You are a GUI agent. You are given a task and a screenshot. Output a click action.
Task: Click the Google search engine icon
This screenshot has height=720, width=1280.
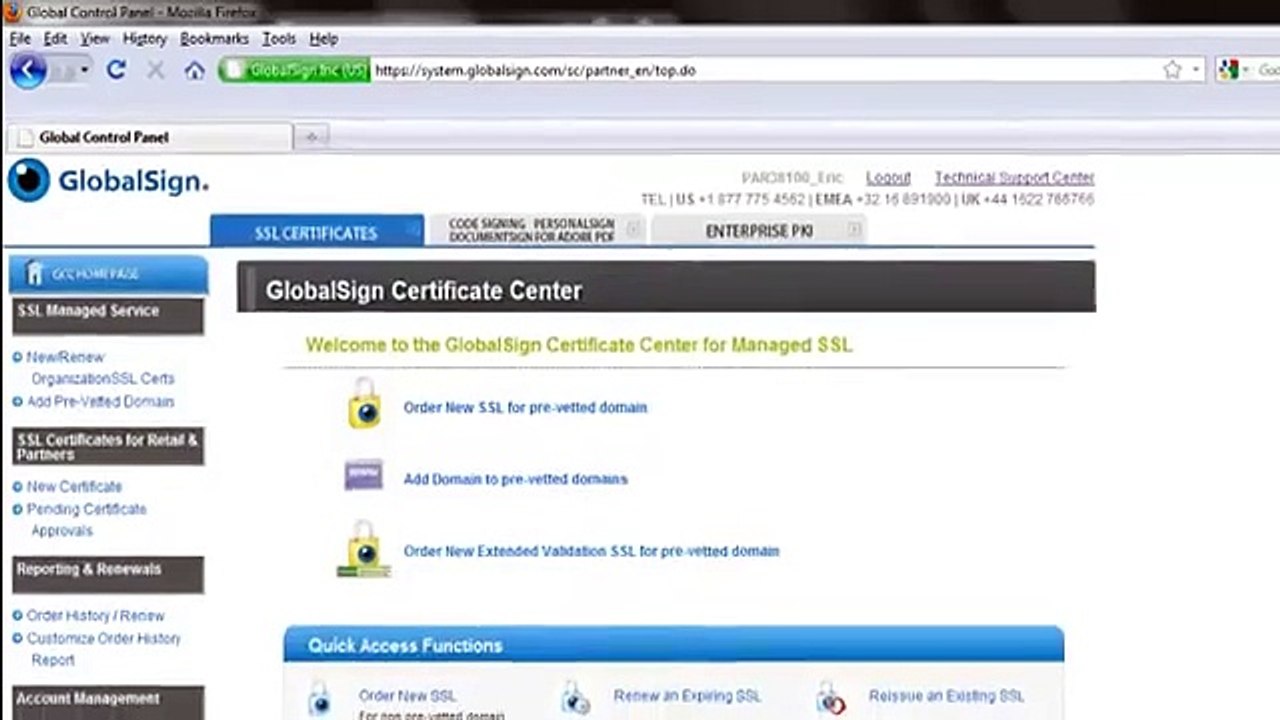click(x=1229, y=70)
